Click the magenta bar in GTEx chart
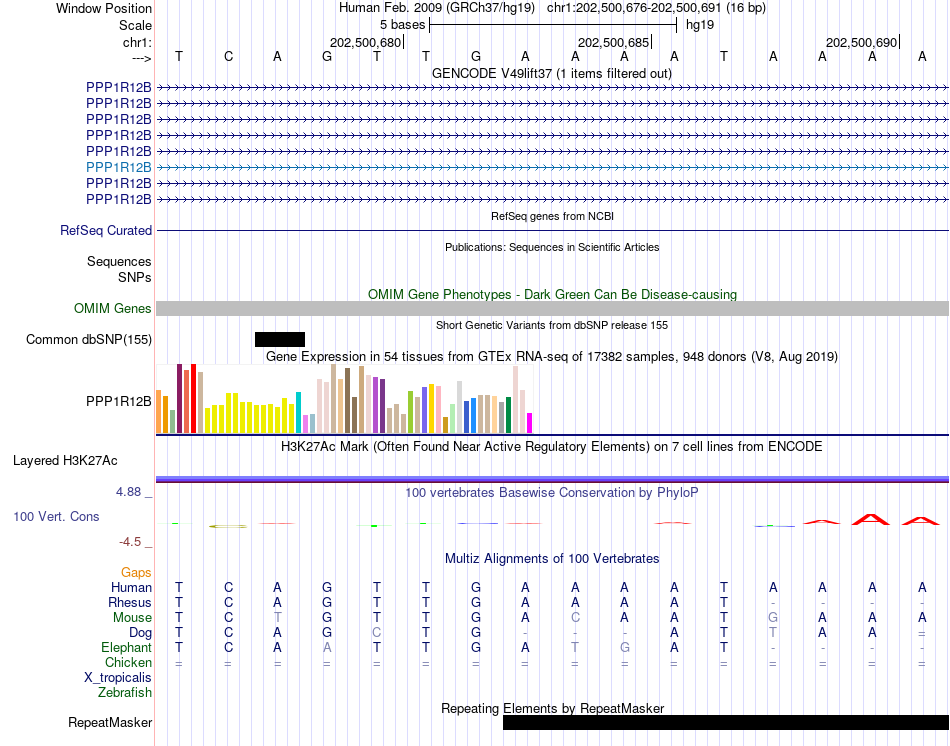950x746 pixels. [530, 423]
